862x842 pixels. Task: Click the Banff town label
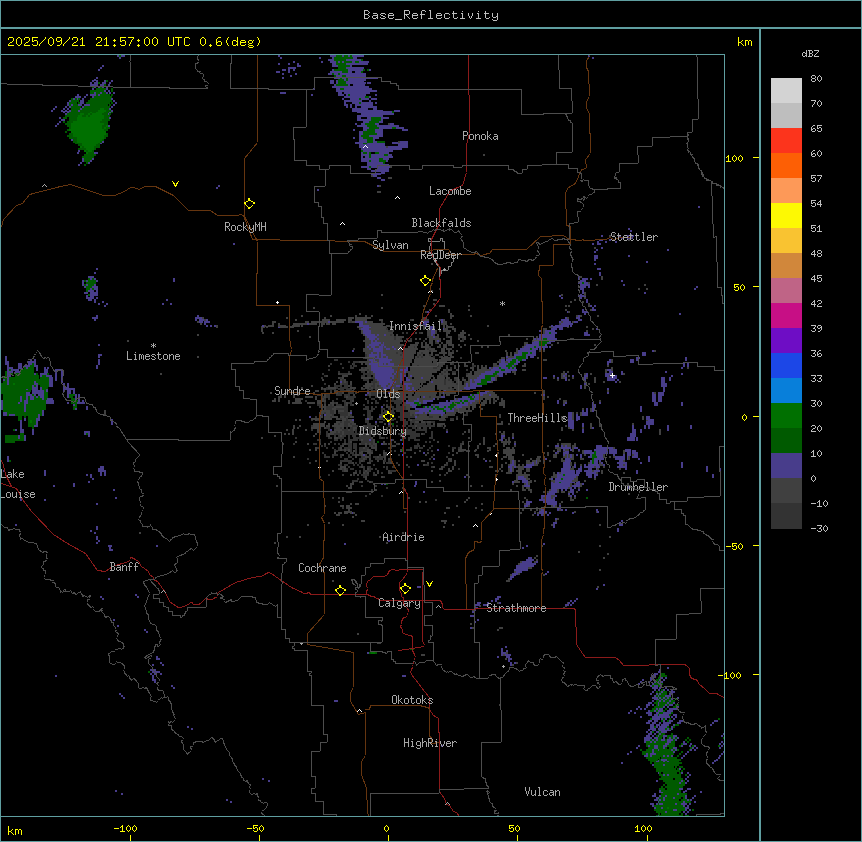pyautogui.click(x=125, y=567)
